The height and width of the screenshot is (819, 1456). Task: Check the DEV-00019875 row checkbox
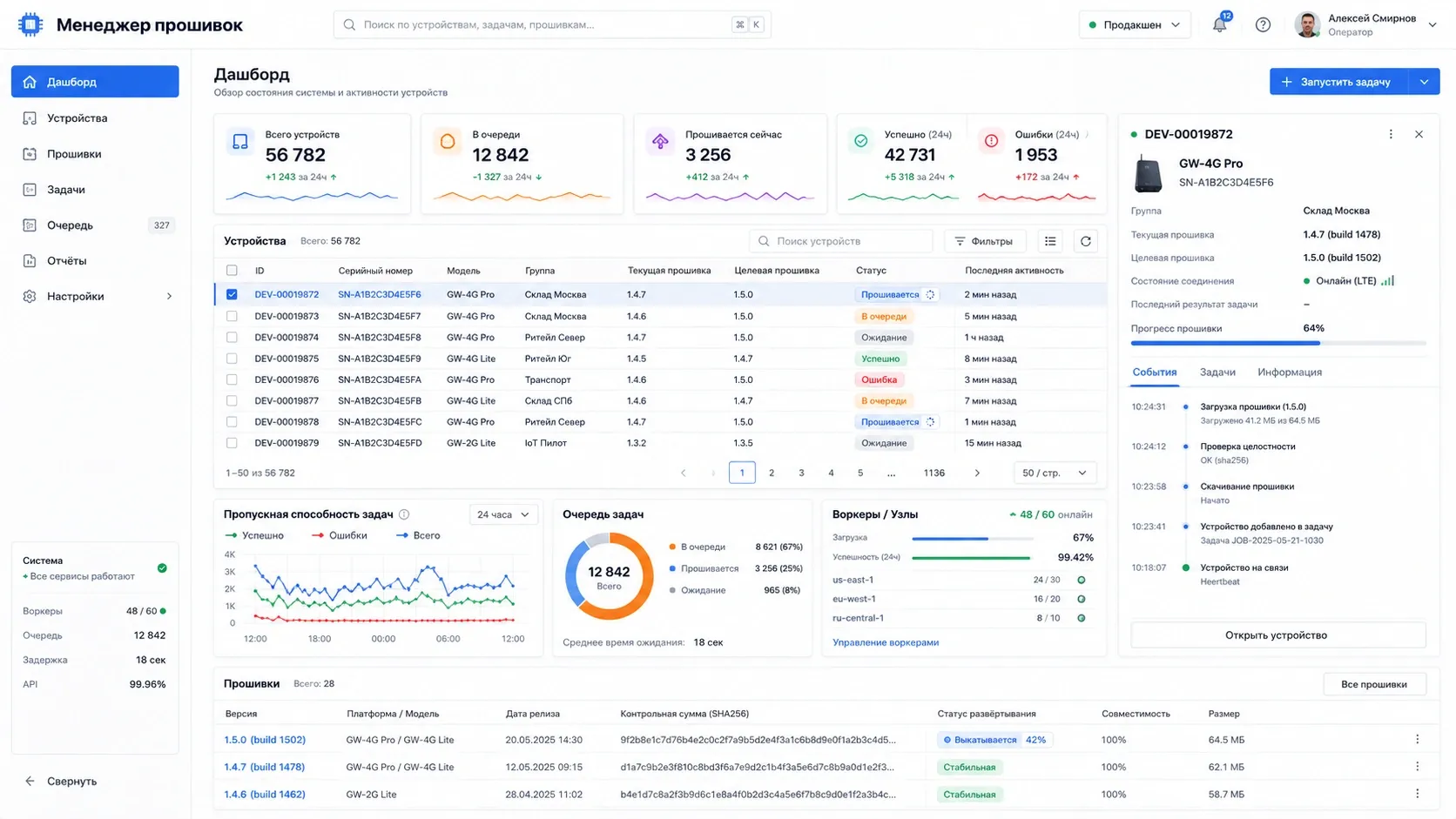tap(232, 359)
